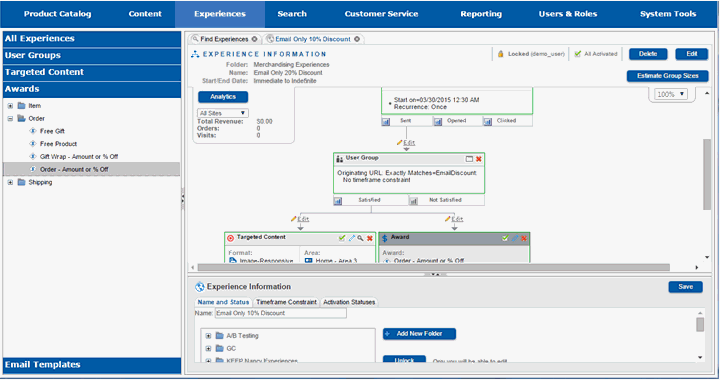Close the Email Only 10% Discount tab
This screenshot has width=720, height=380.
[357, 39]
